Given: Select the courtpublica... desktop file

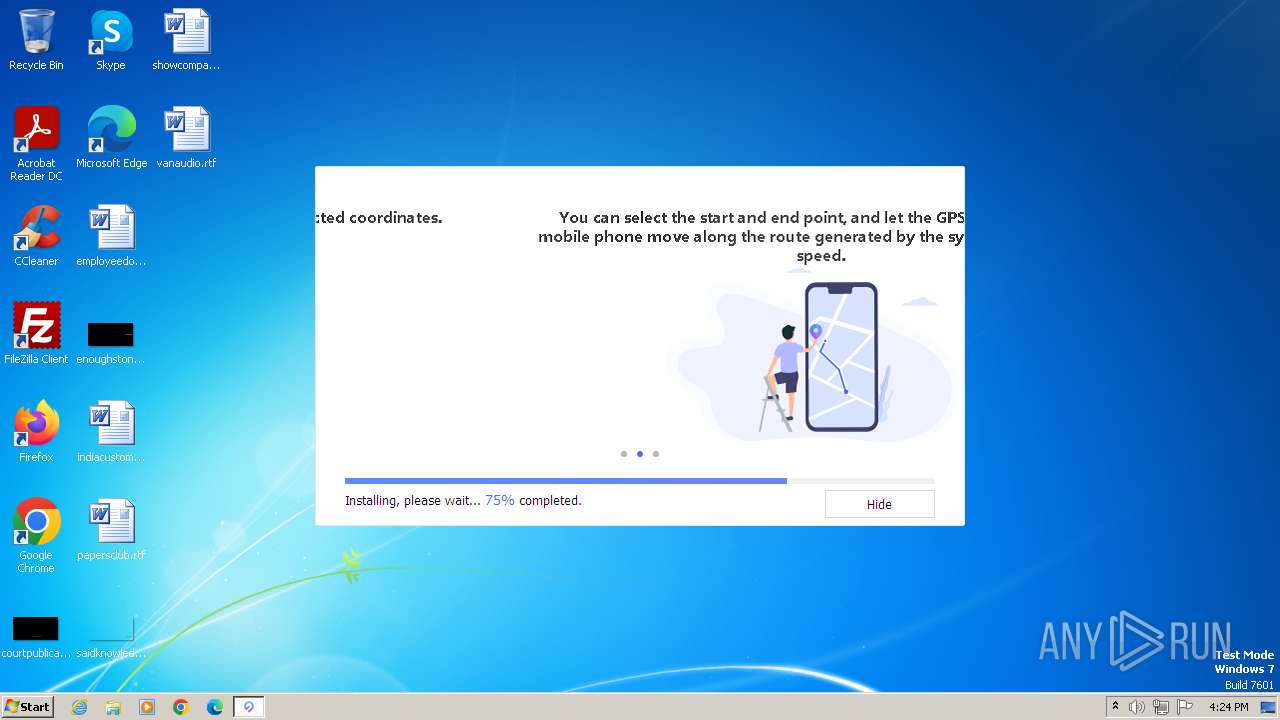Looking at the screenshot, I should 36,637.
